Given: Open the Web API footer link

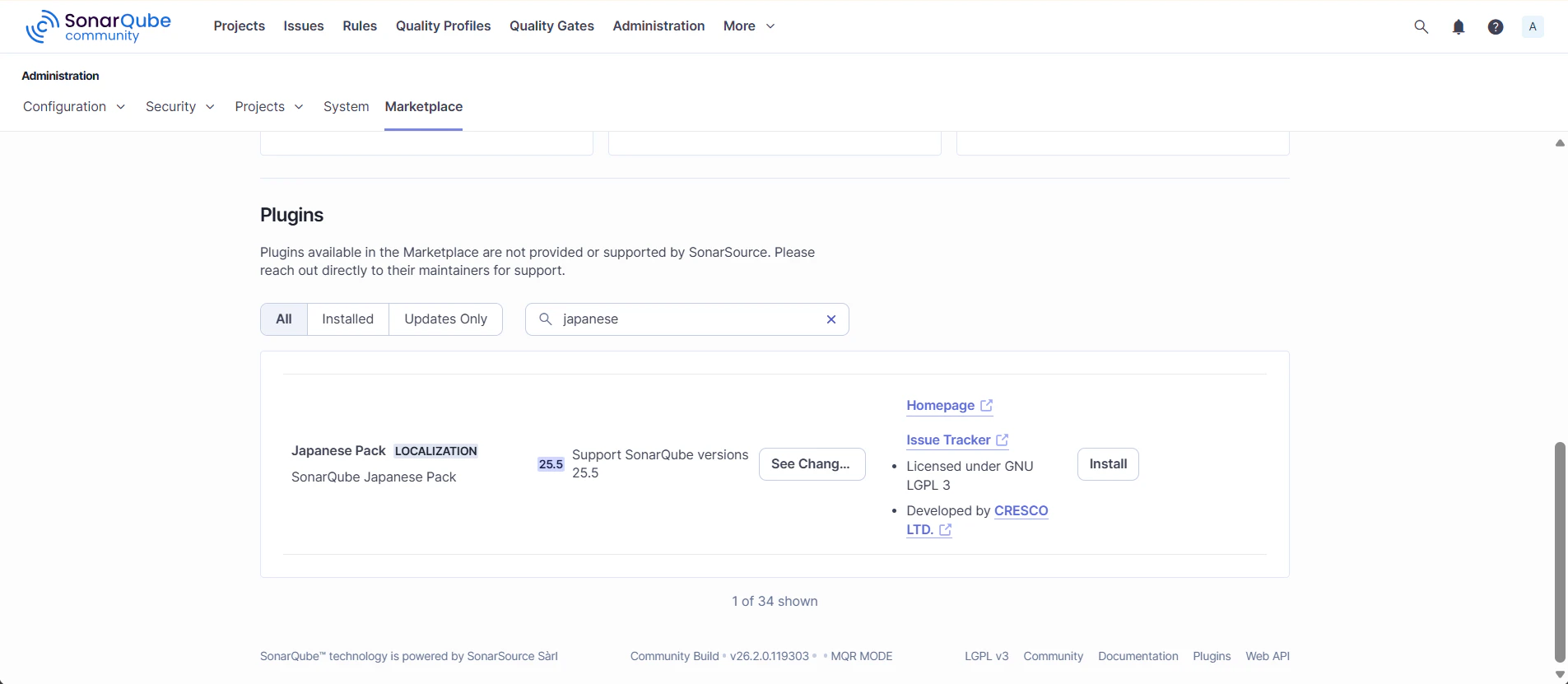Looking at the screenshot, I should coord(1268,656).
